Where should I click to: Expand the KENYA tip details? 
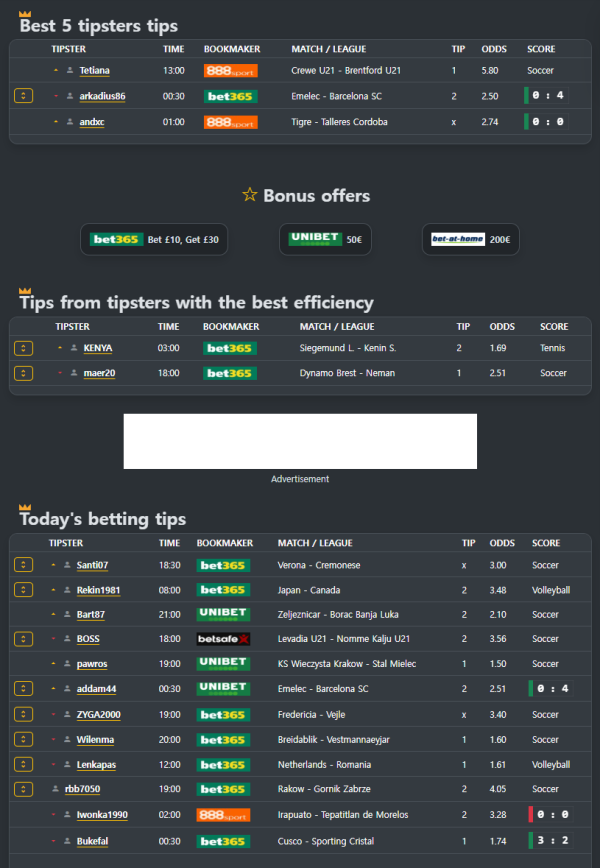(x=24, y=348)
